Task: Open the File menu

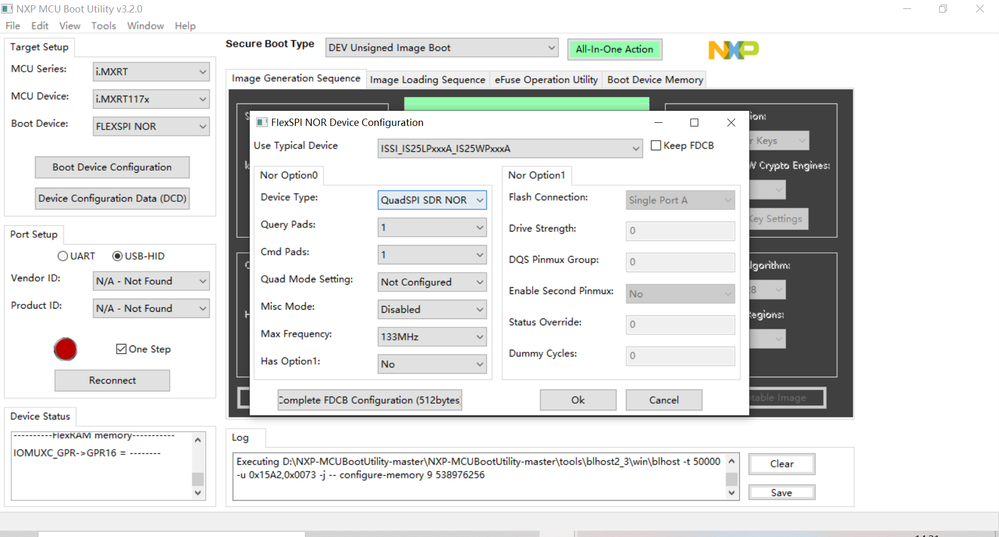Action: (x=13, y=26)
